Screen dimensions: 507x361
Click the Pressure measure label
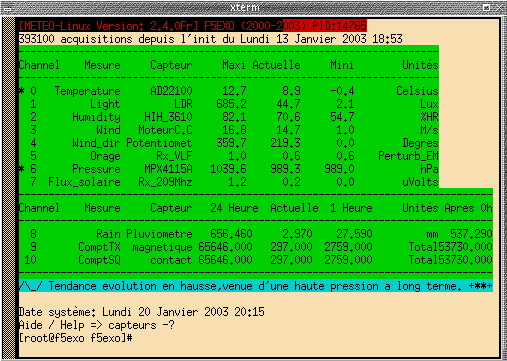pyautogui.click(x=97, y=169)
